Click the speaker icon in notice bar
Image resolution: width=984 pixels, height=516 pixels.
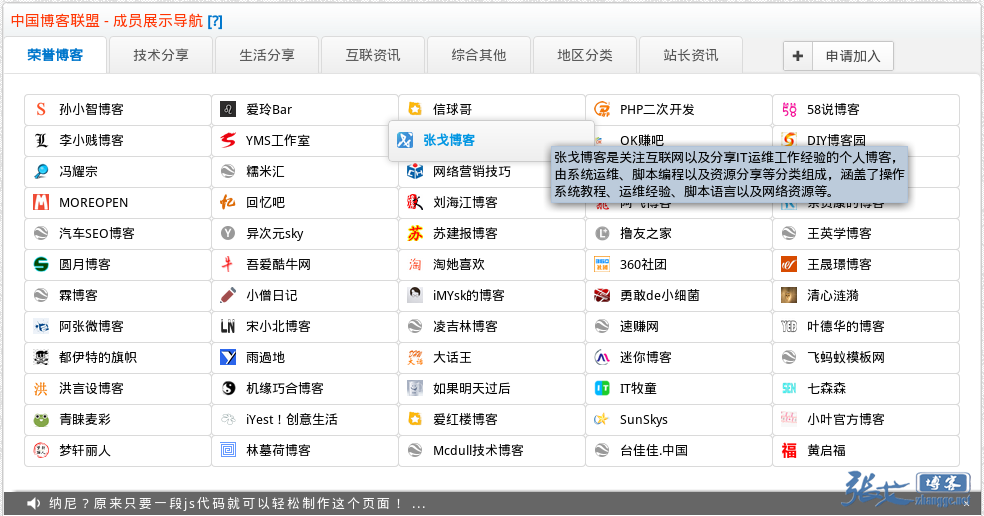pos(34,503)
